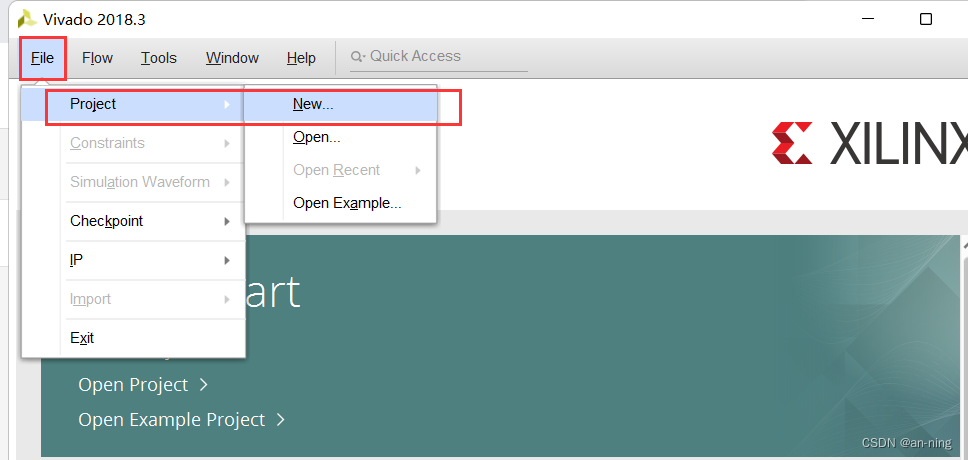968x460 pixels.
Task: Click the Open Project link
Action: click(143, 385)
